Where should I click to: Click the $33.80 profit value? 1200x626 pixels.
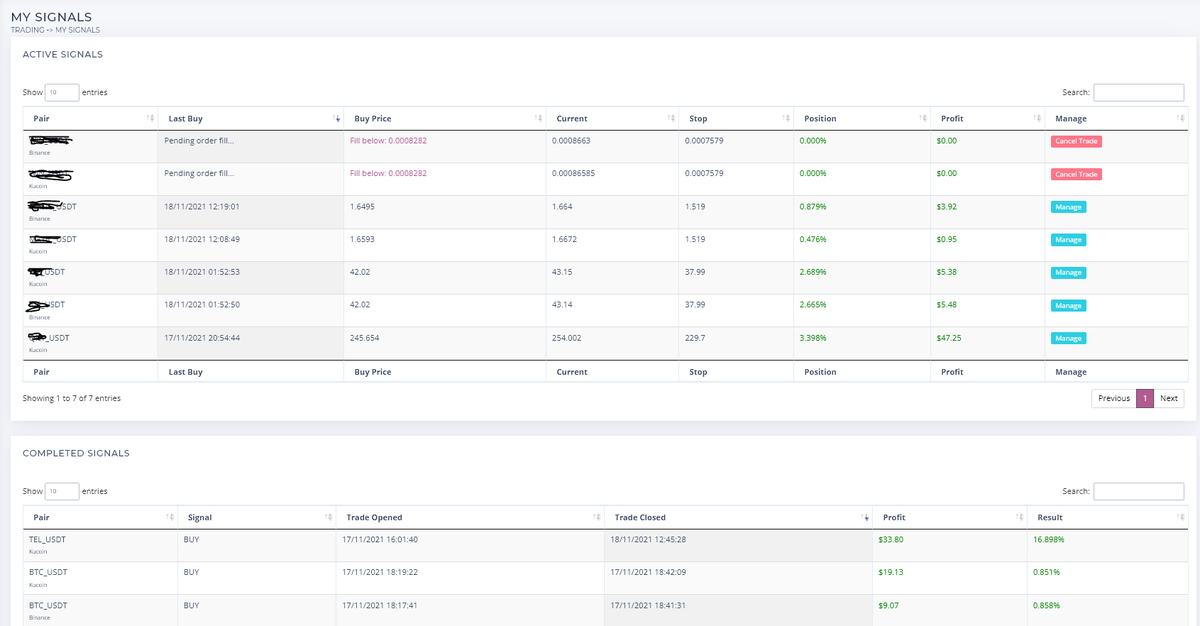point(891,539)
